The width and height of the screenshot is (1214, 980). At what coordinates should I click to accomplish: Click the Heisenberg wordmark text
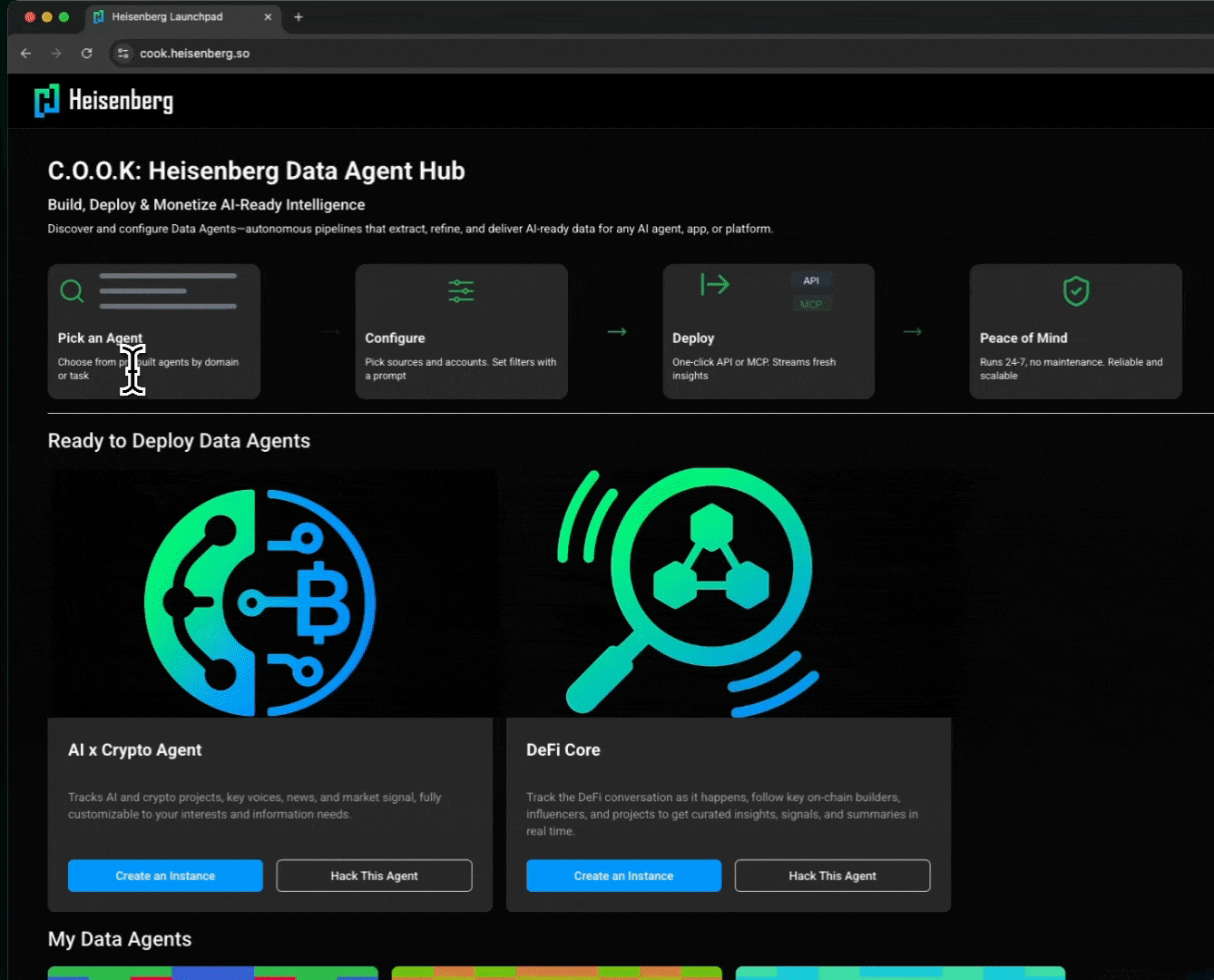(121, 101)
